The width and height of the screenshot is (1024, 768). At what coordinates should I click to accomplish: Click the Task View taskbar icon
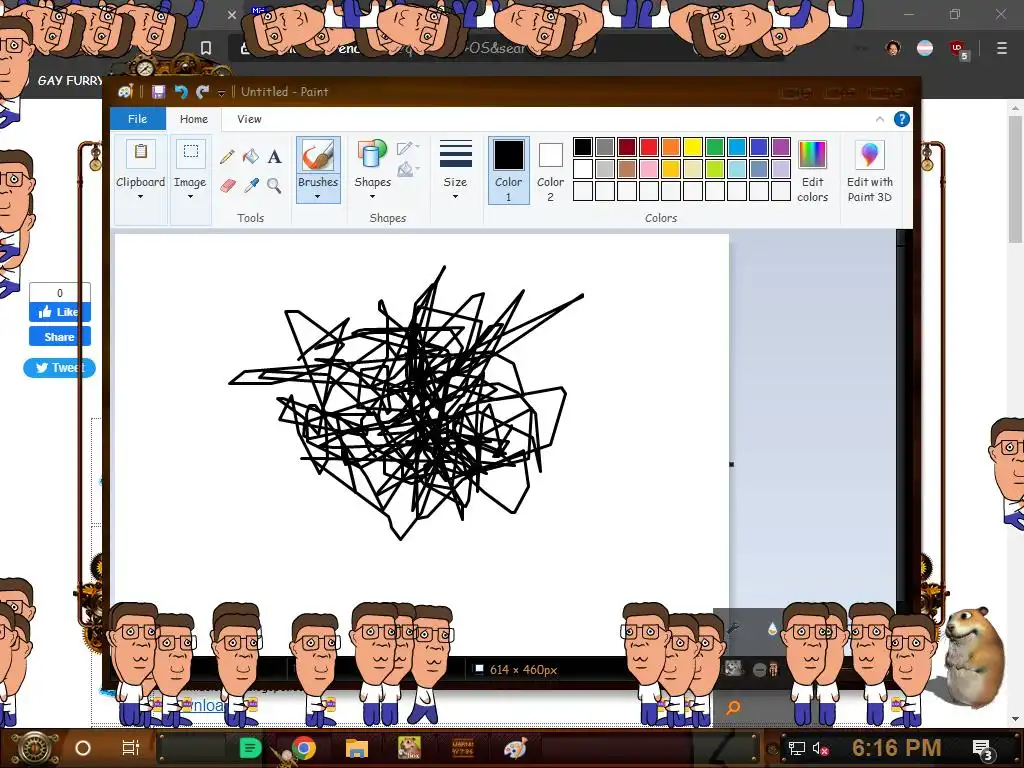pos(131,748)
